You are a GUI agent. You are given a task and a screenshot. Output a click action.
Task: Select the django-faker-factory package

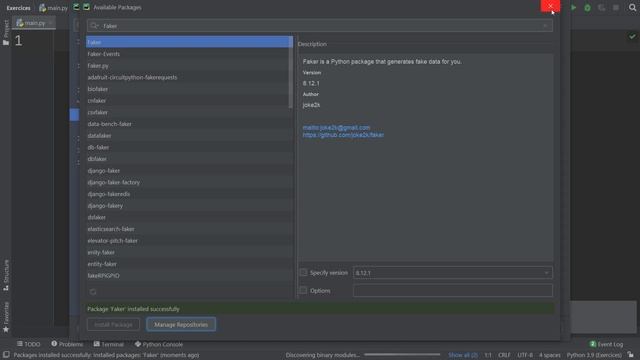tap(189, 182)
